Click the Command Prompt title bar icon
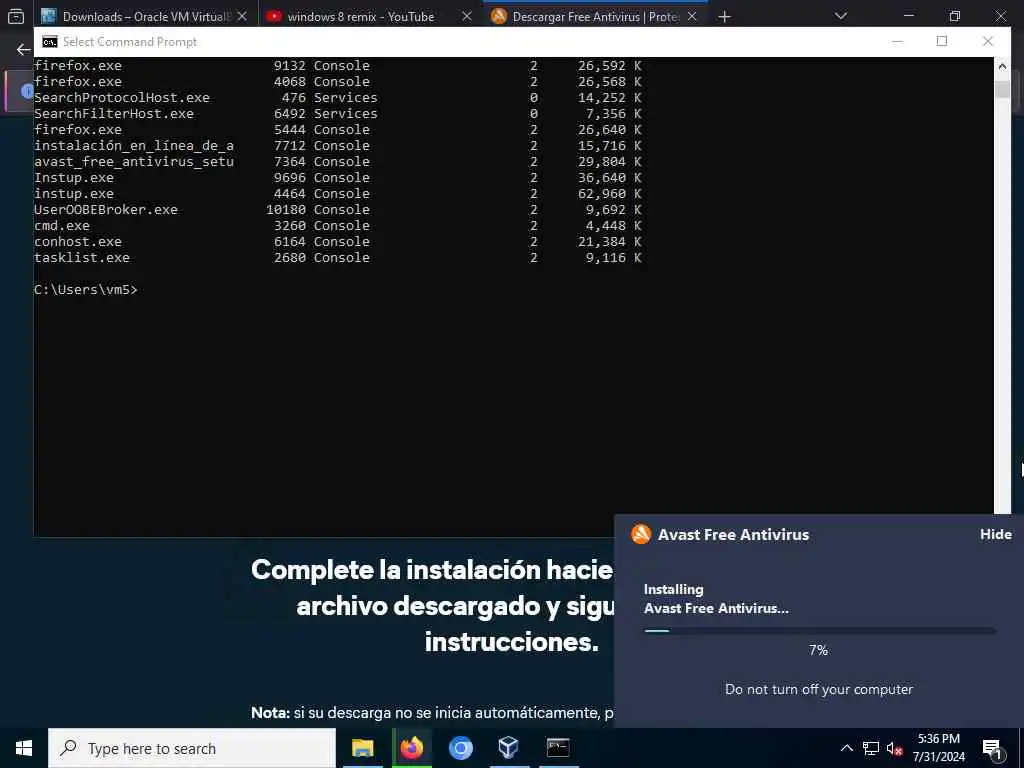Viewport: 1024px width, 768px height. [50, 42]
